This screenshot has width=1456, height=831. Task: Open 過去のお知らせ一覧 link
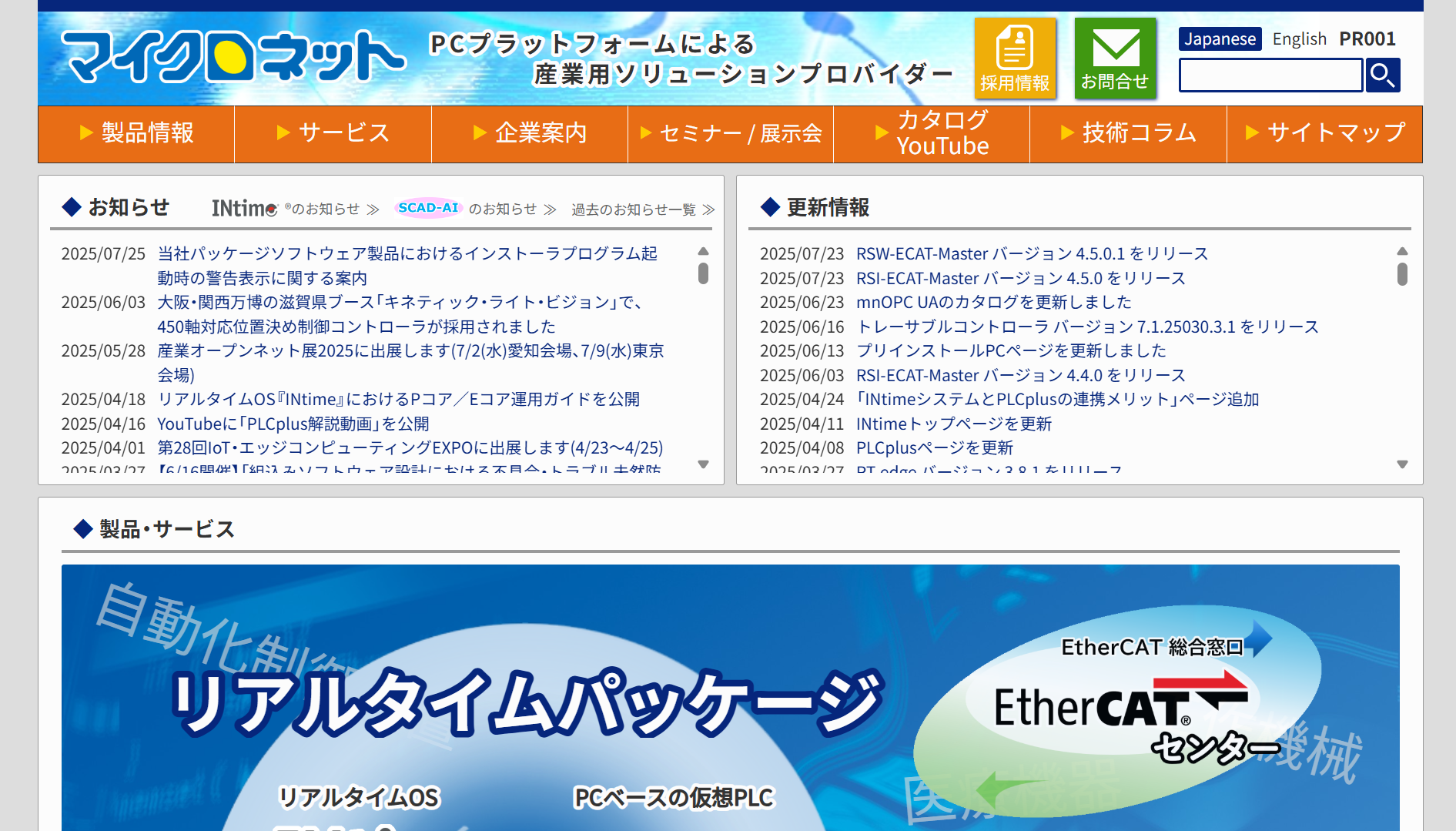(643, 209)
